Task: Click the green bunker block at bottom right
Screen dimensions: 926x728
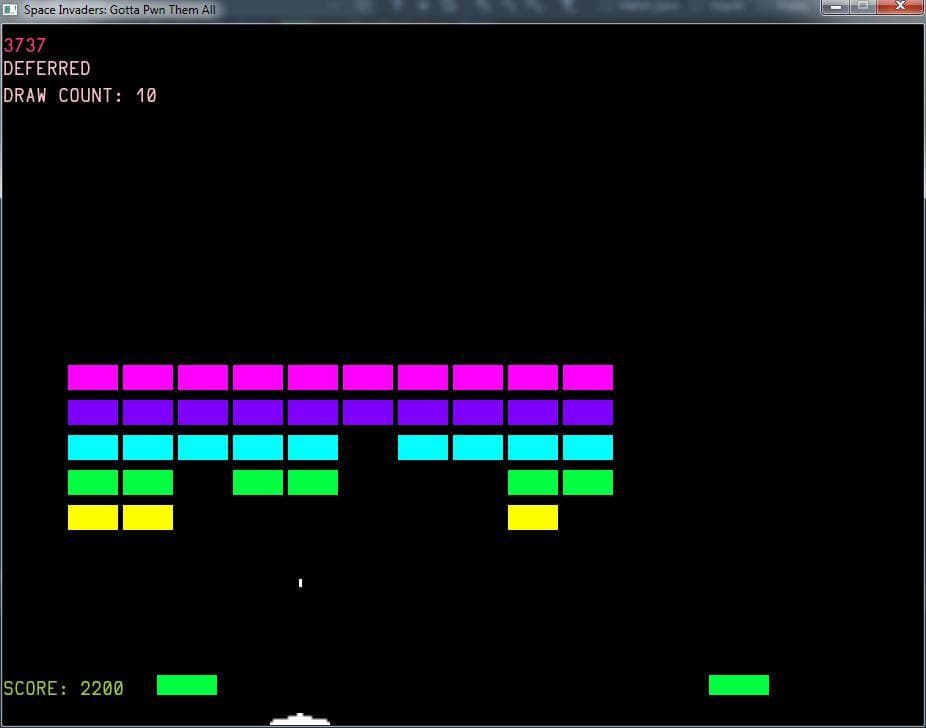Action: [x=739, y=685]
